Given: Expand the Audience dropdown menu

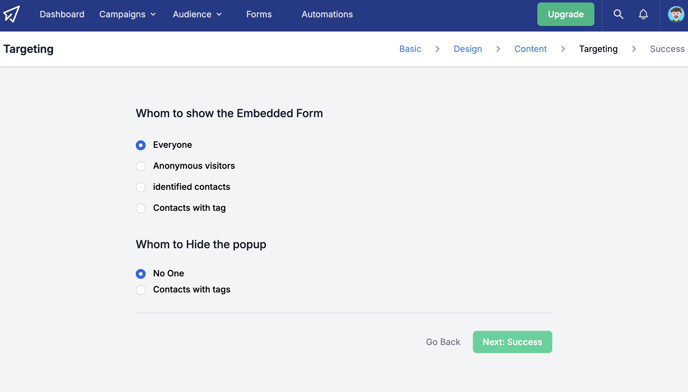Looking at the screenshot, I should click(197, 14).
